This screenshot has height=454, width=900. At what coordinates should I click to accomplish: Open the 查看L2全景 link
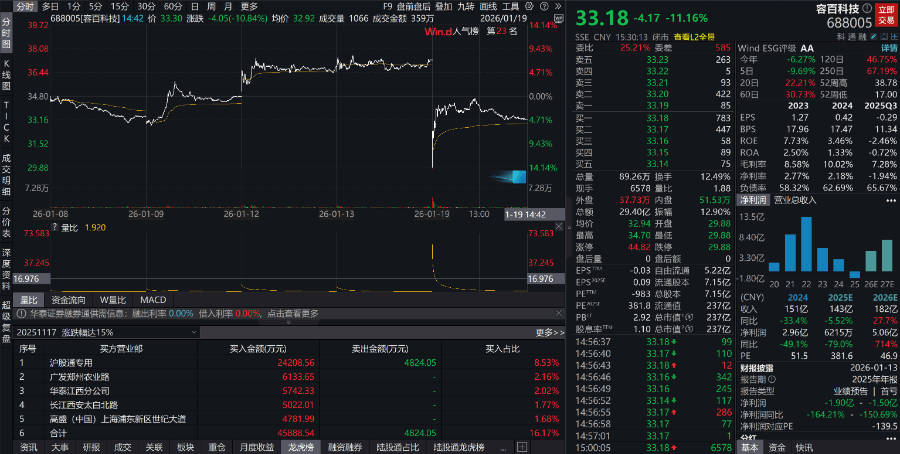[x=694, y=37]
